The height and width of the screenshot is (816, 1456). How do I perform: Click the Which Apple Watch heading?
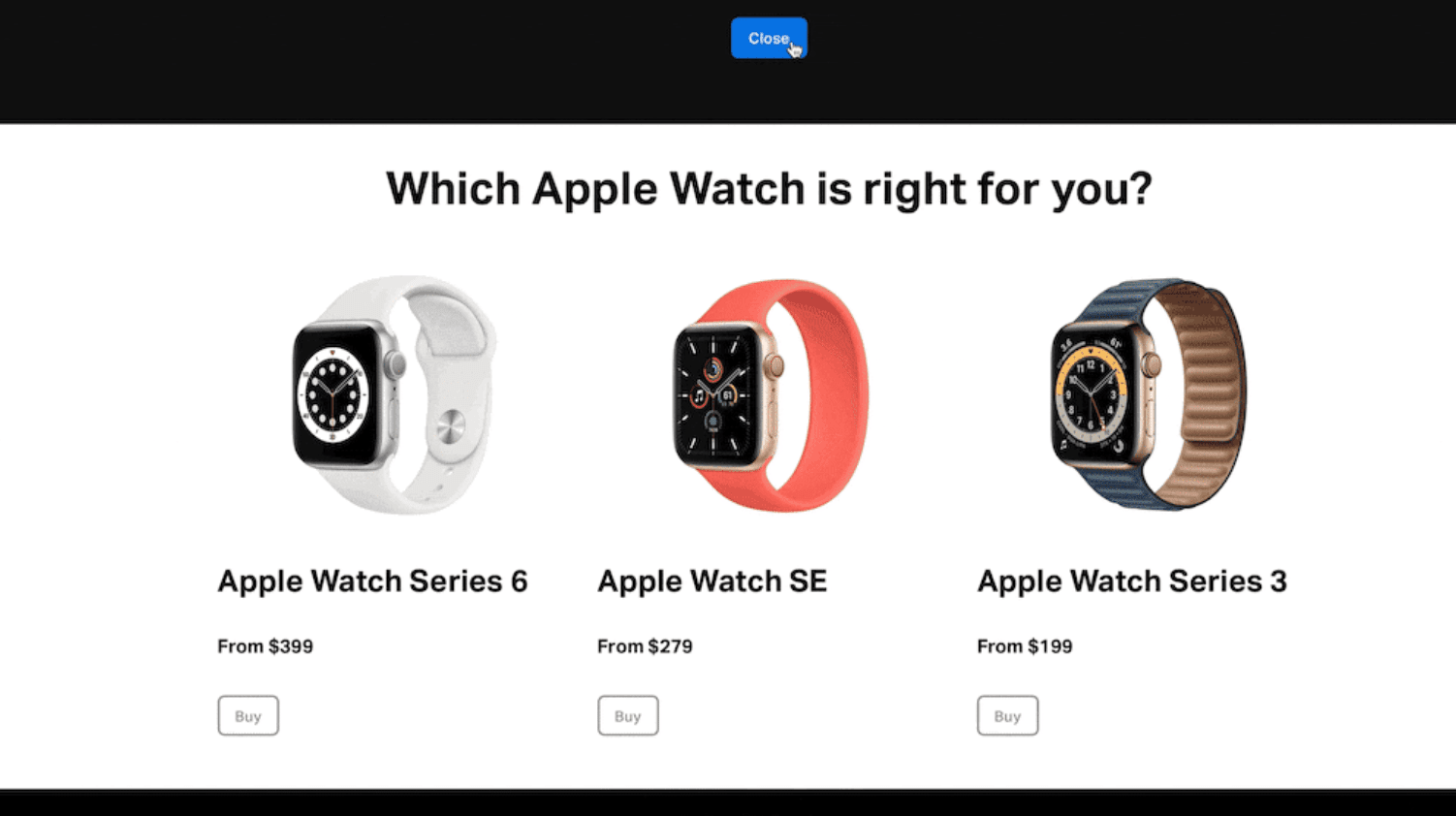[x=769, y=188]
